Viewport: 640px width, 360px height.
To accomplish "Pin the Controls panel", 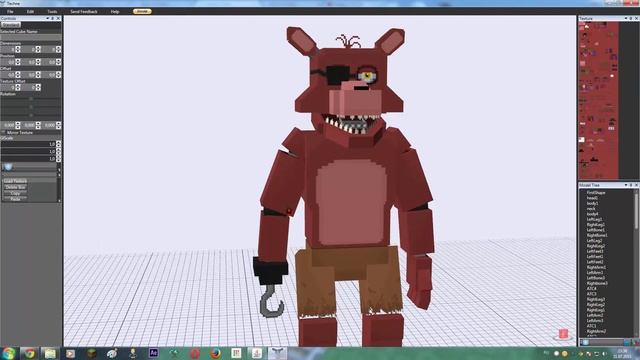I will [x=53, y=18].
